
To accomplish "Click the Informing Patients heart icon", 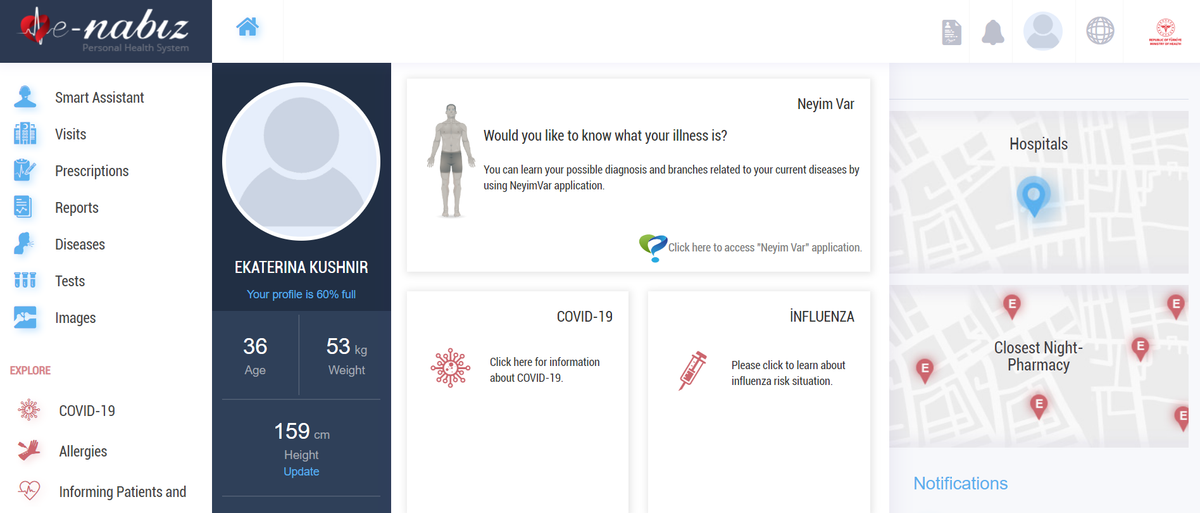I will [30, 491].
